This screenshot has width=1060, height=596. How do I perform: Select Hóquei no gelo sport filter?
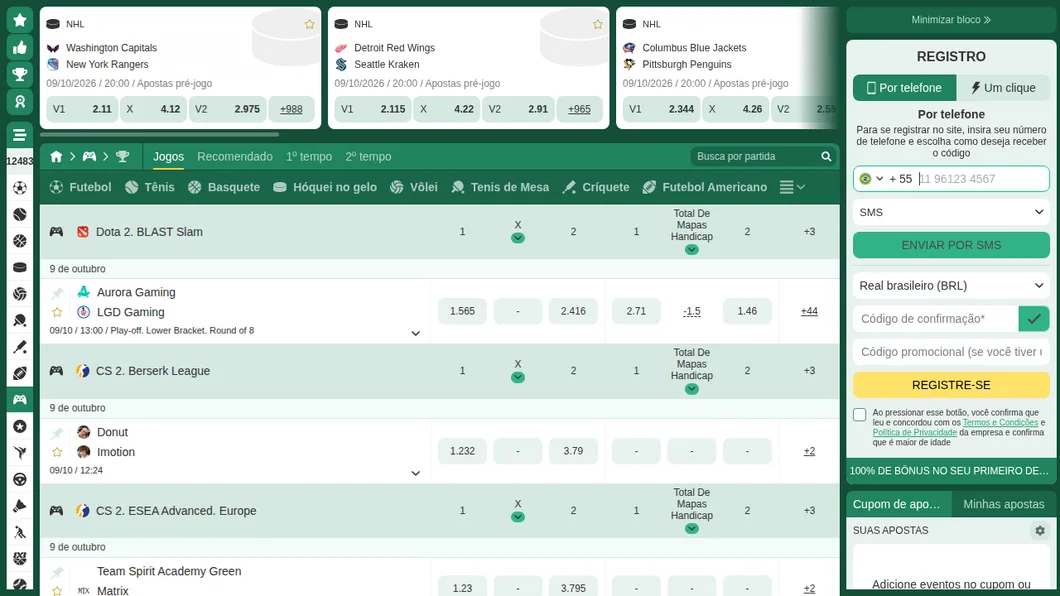pyautogui.click(x=324, y=187)
